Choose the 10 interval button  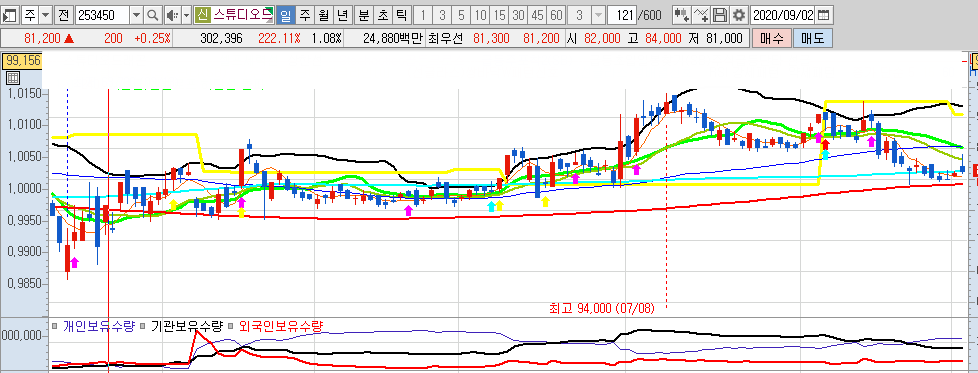pos(480,14)
